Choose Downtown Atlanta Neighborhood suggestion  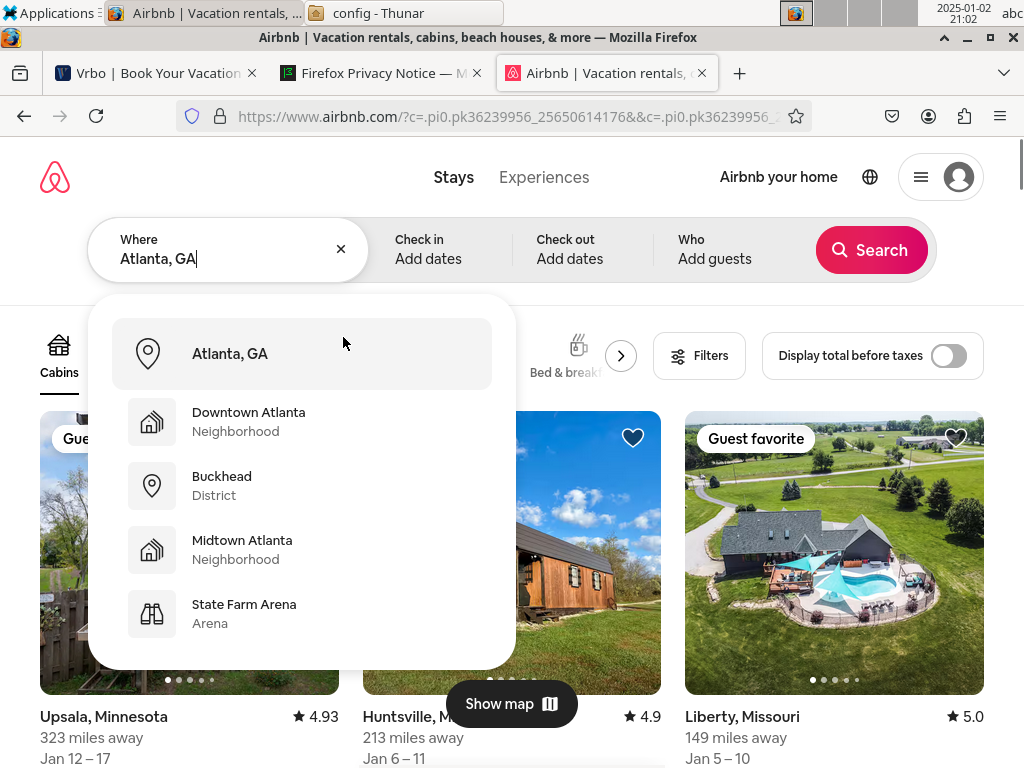click(302, 422)
